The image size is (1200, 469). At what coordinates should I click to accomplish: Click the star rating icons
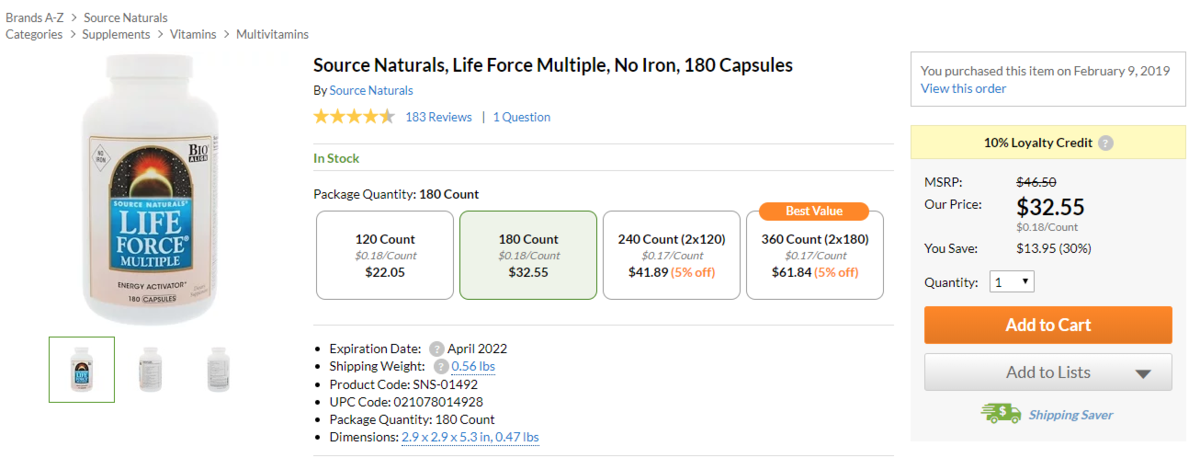click(354, 117)
